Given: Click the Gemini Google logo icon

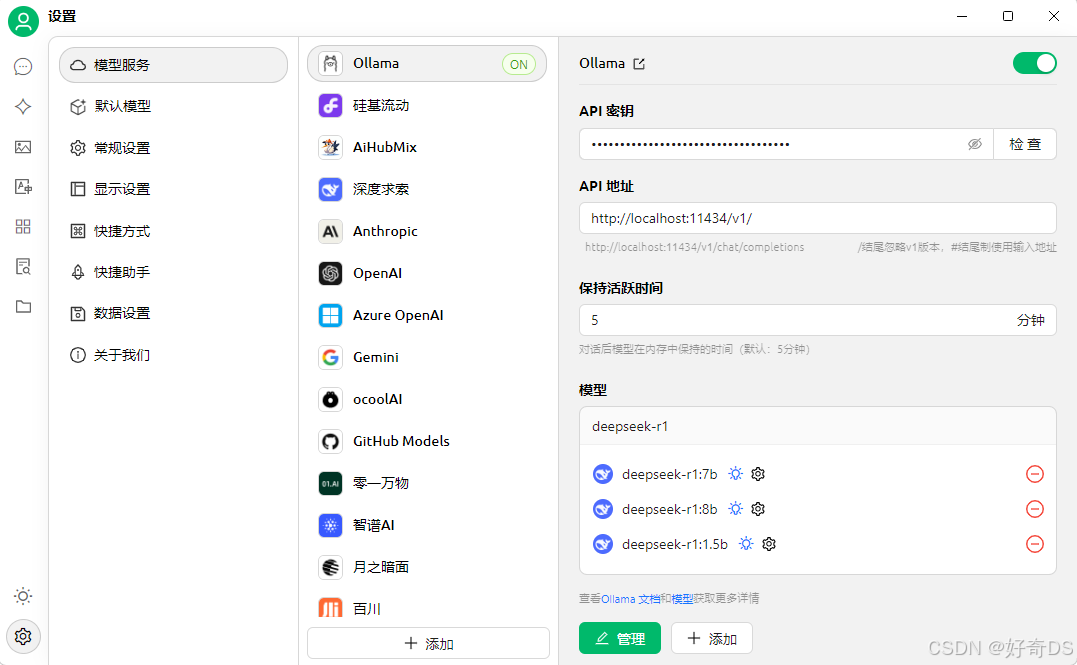Looking at the screenshot, I should click(x=330, y=357).
